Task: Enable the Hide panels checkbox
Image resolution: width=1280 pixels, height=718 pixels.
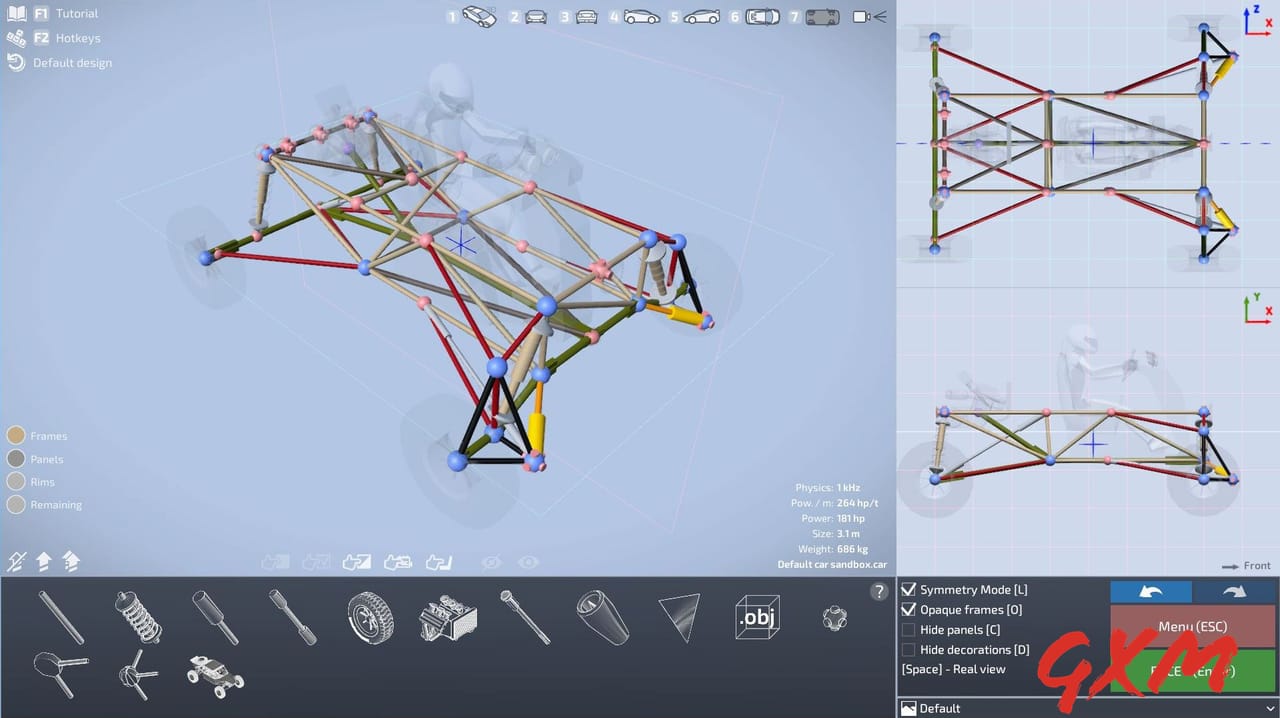Action: 908,629
